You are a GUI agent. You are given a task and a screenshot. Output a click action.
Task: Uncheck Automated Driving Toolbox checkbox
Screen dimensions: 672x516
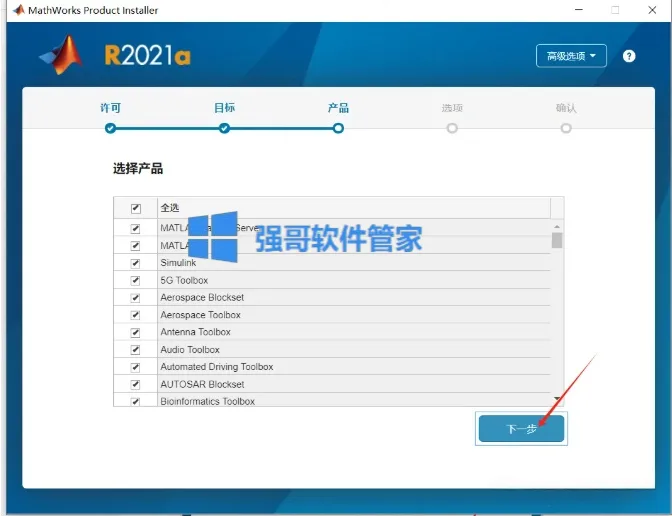tap(135, 367)
